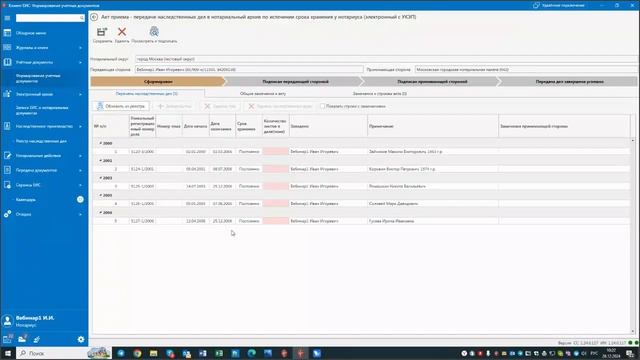Click Подписан принимающей стороной step

click(432, 82)
